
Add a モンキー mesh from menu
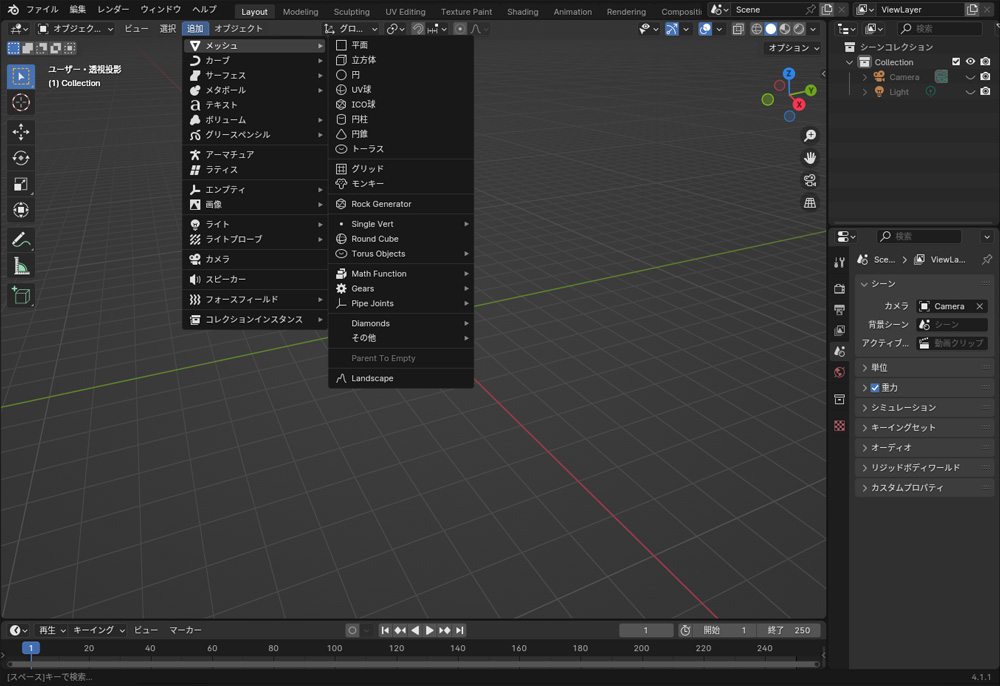(367, 184)
